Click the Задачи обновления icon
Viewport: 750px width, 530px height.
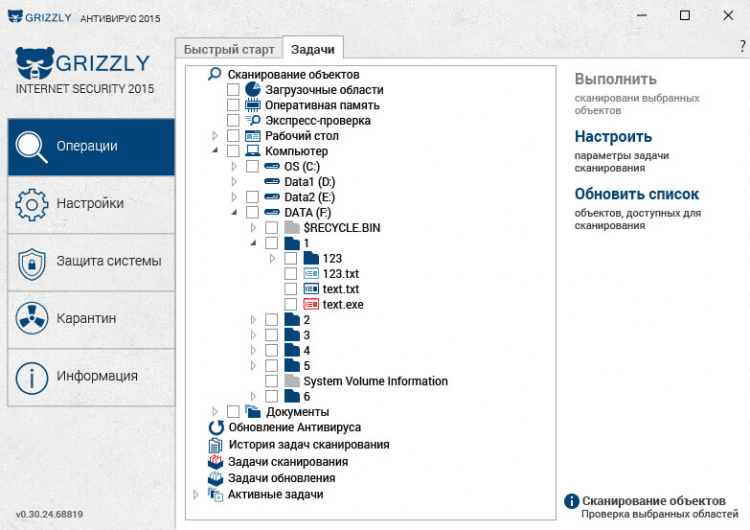tap(215, 478)
